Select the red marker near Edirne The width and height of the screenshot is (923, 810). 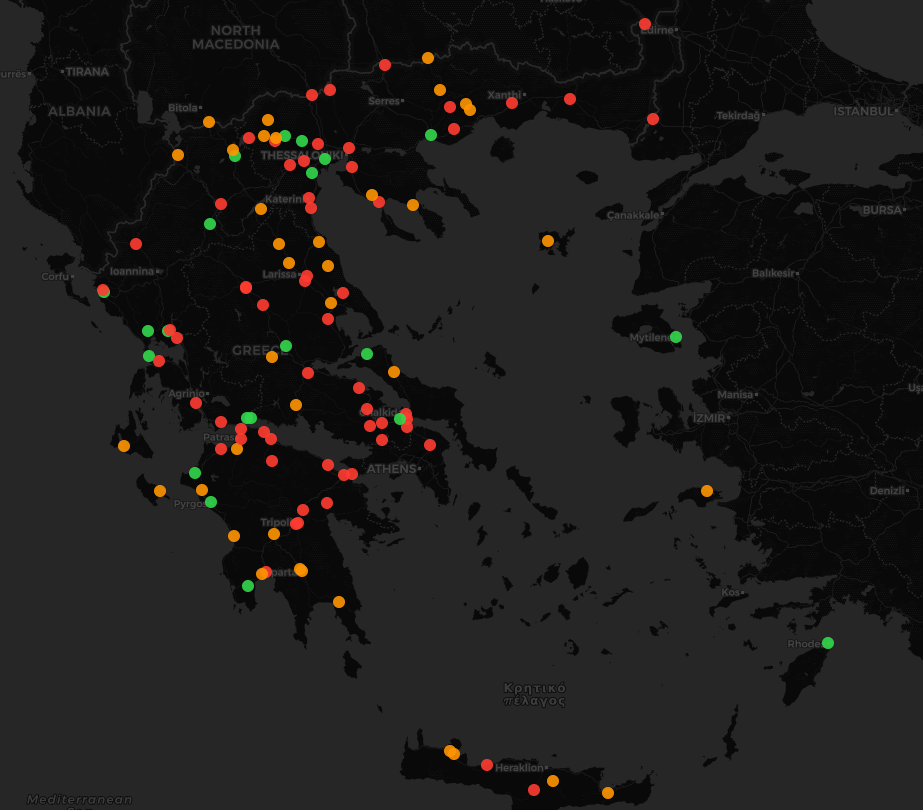[645, 24]
